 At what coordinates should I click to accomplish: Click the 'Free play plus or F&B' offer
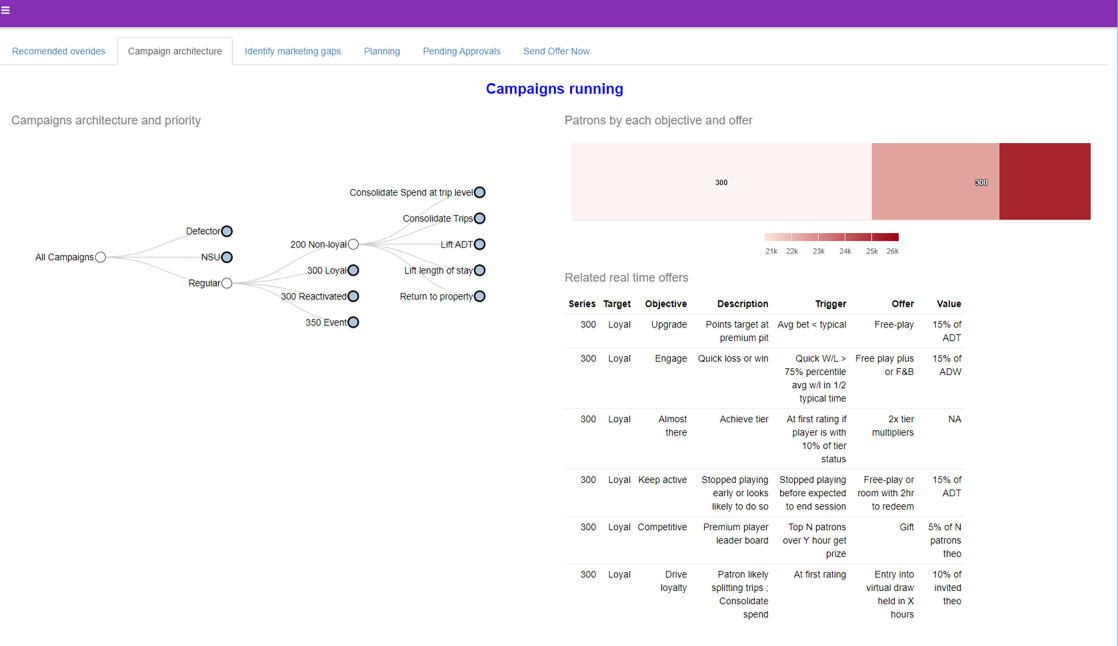tap(885, 365)
